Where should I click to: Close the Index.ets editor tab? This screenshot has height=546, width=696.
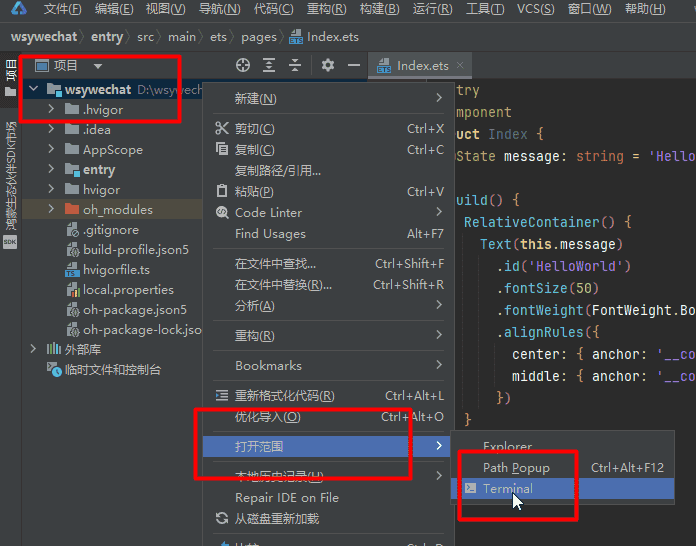pyautogui.click(x=460, y=65)
